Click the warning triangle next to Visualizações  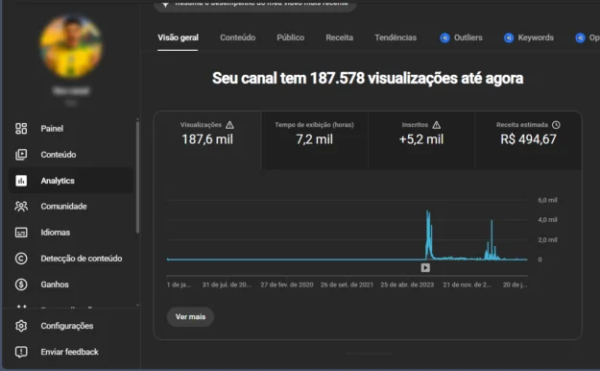230,125
